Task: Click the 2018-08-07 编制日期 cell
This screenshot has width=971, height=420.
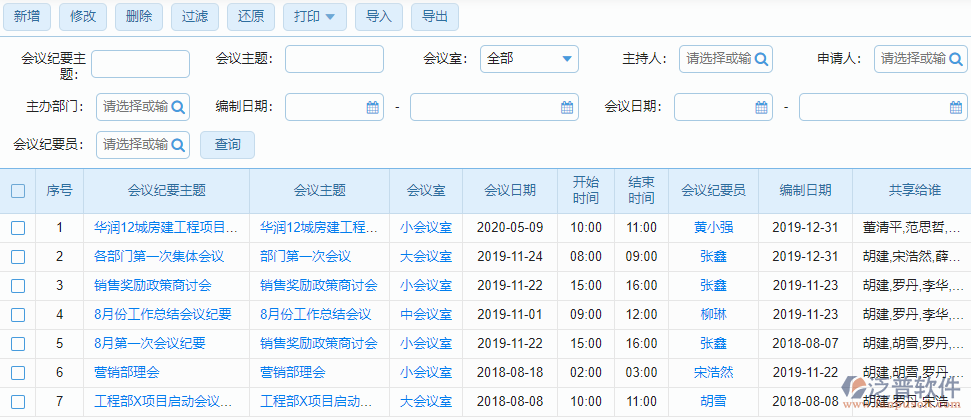Action: pos(805,344)
